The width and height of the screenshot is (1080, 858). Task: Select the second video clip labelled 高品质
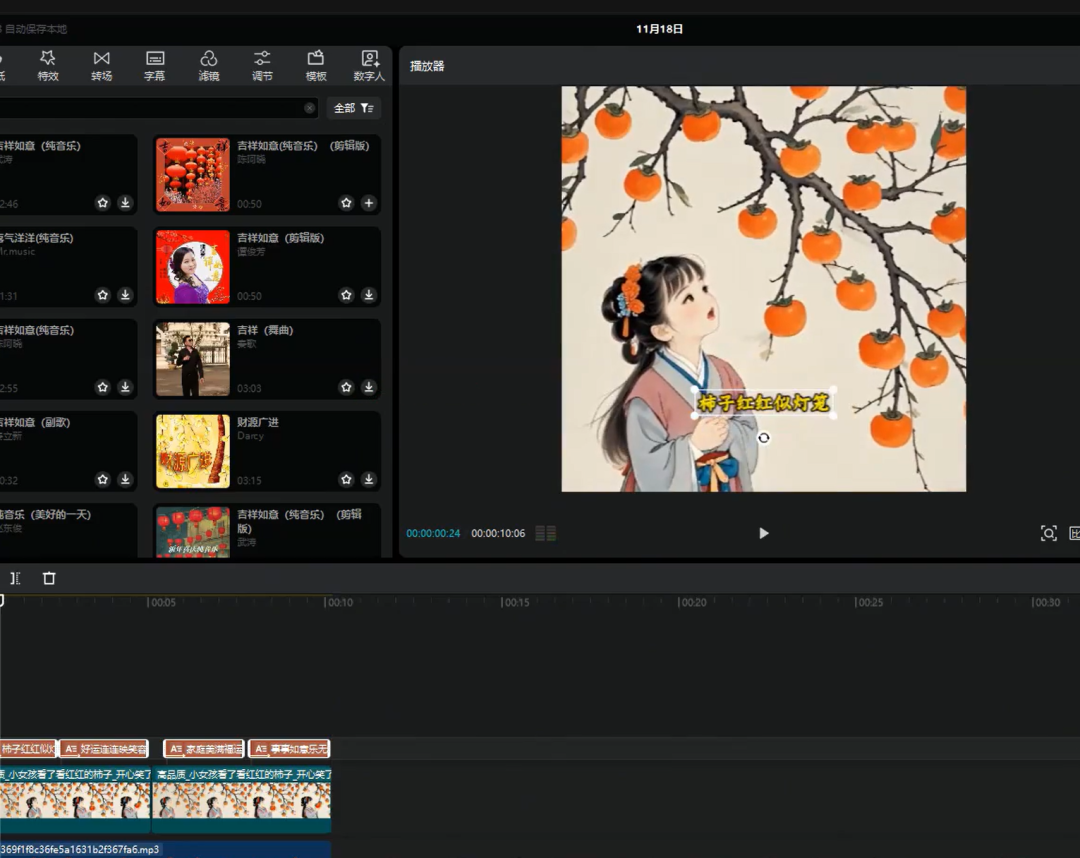coord(242,799)
